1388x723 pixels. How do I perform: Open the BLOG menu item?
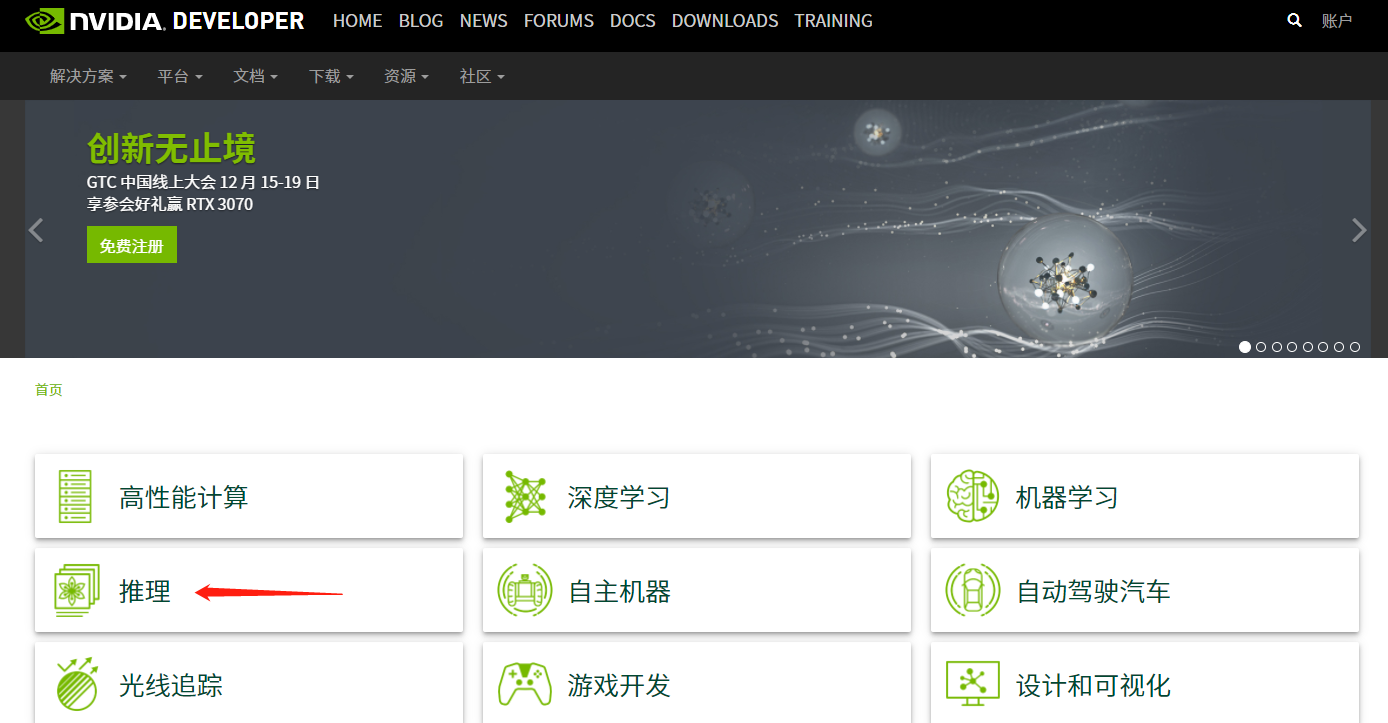click(x=421, y=20)
